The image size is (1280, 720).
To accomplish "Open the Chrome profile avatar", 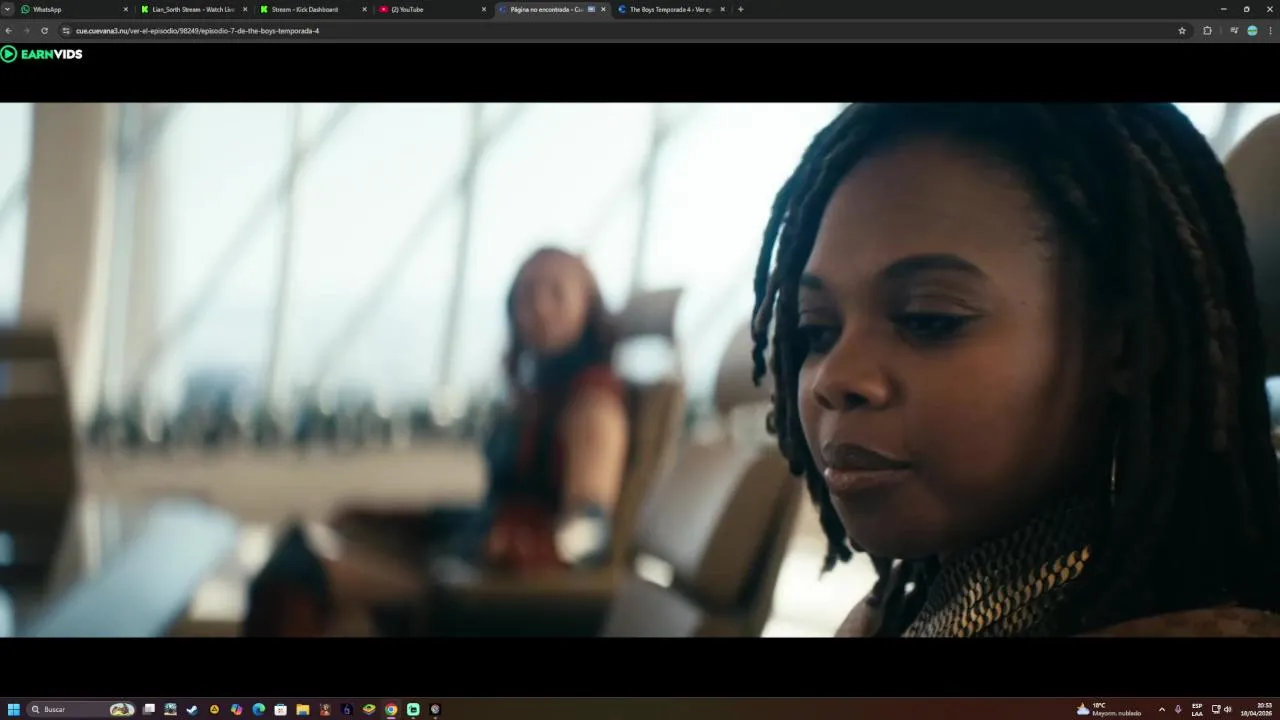I will click(x=1252, y=31).
